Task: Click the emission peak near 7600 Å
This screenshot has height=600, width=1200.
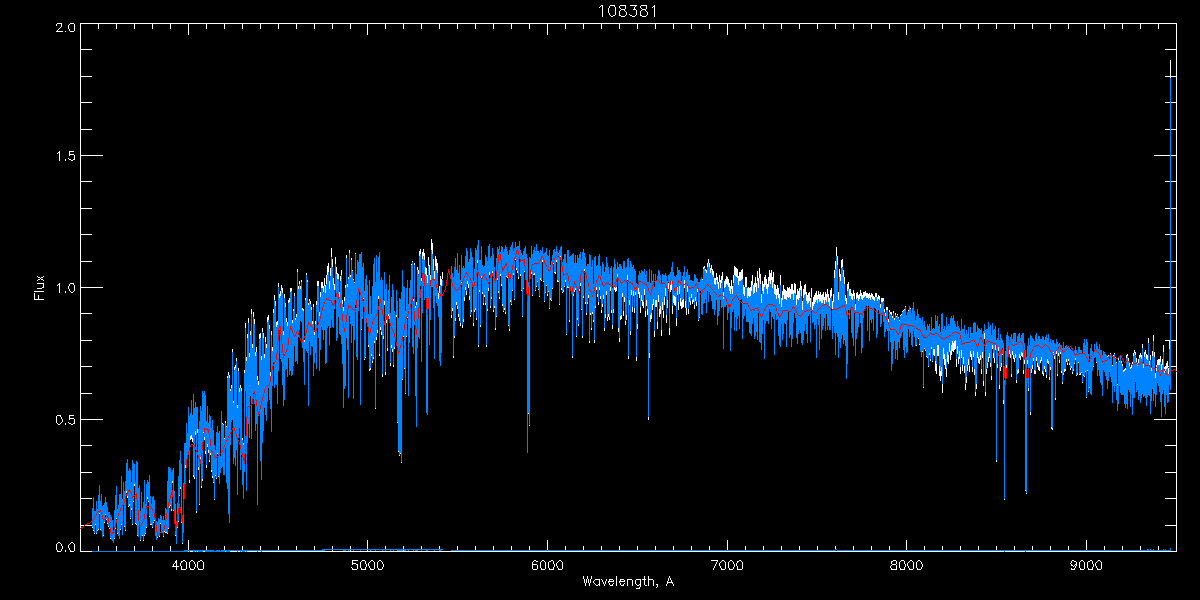Action: click(838, 262)
